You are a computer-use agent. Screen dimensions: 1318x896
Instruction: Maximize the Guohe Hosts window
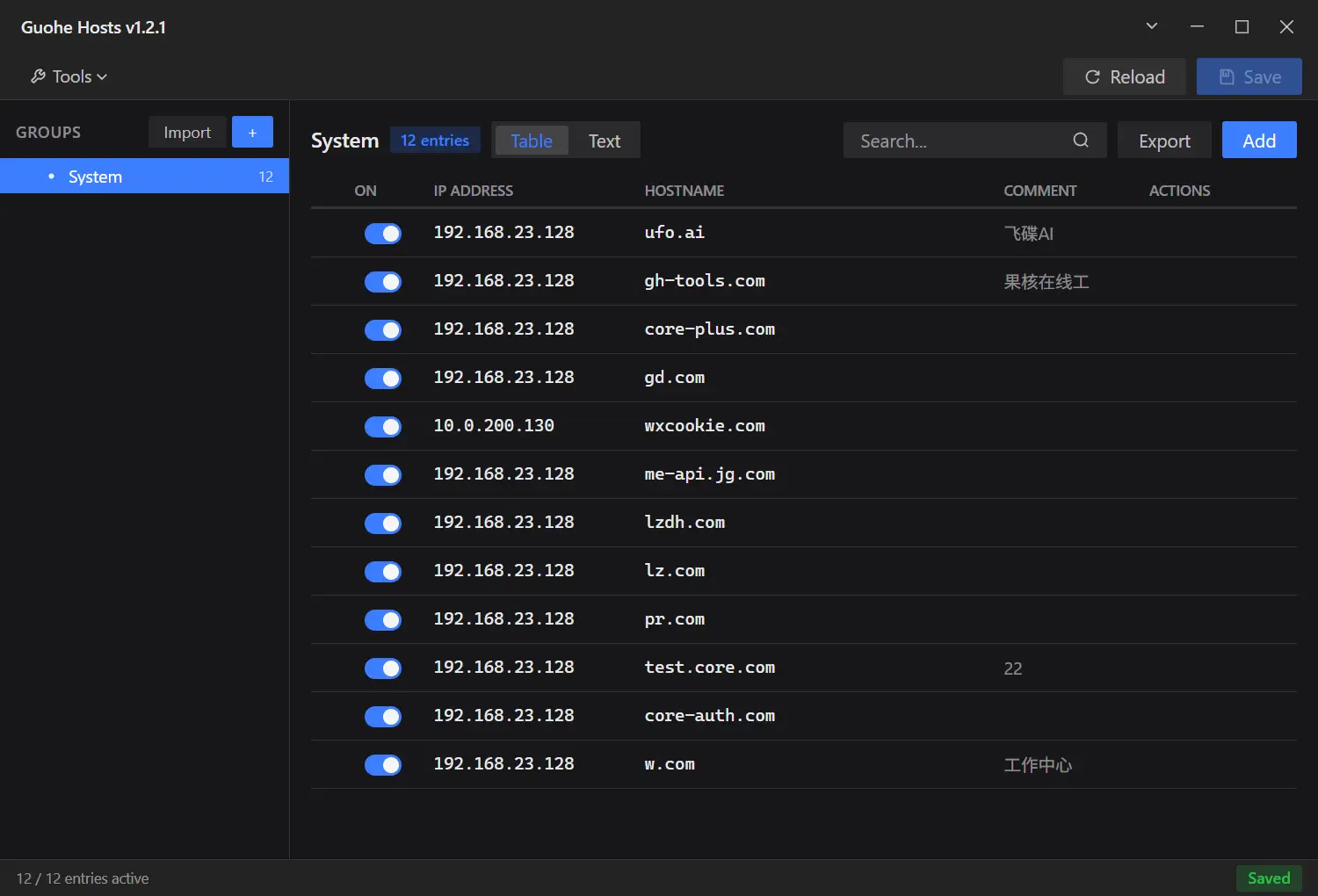pos(1242,26)
